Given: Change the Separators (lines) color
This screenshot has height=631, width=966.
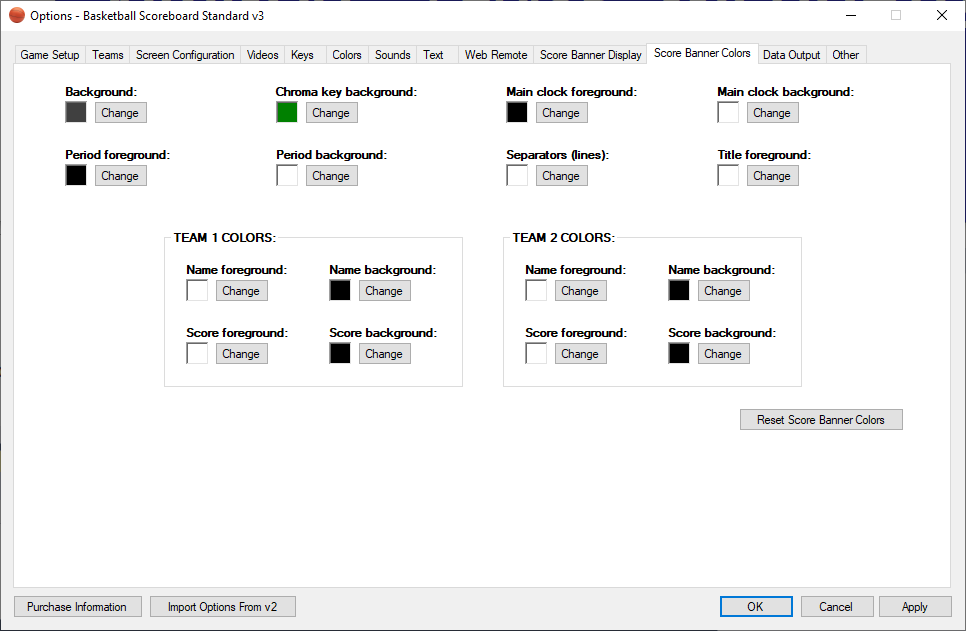Looking at the screenshot, I should pyautogui.click(x=561, y=176).
